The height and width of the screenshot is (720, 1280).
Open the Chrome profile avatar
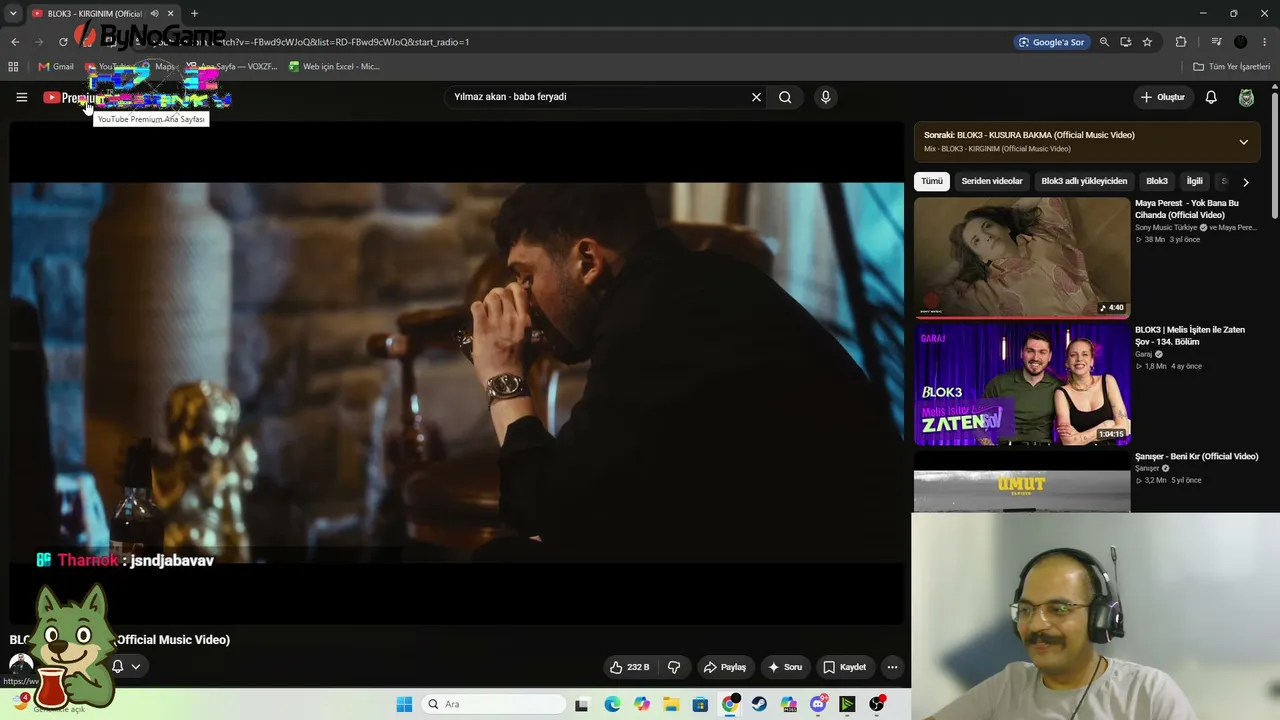pyautogui.click(x=1240, y=42)
